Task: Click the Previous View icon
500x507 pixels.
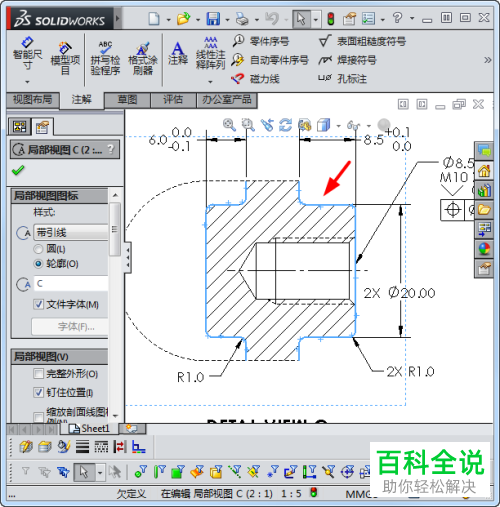Action: pyautogui.click(x=267, y=125)
